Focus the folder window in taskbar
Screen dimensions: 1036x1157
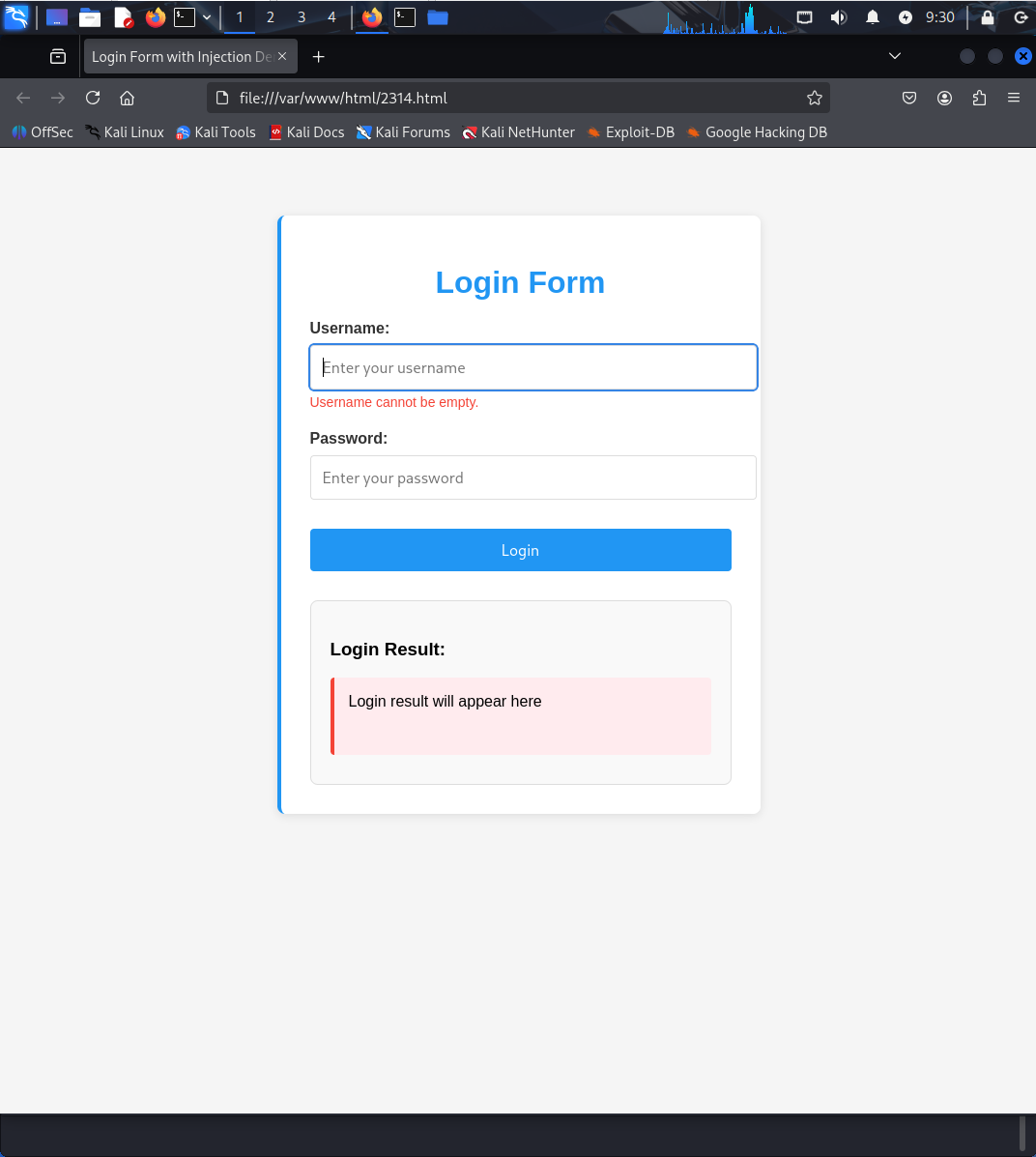tap(438, 17)
